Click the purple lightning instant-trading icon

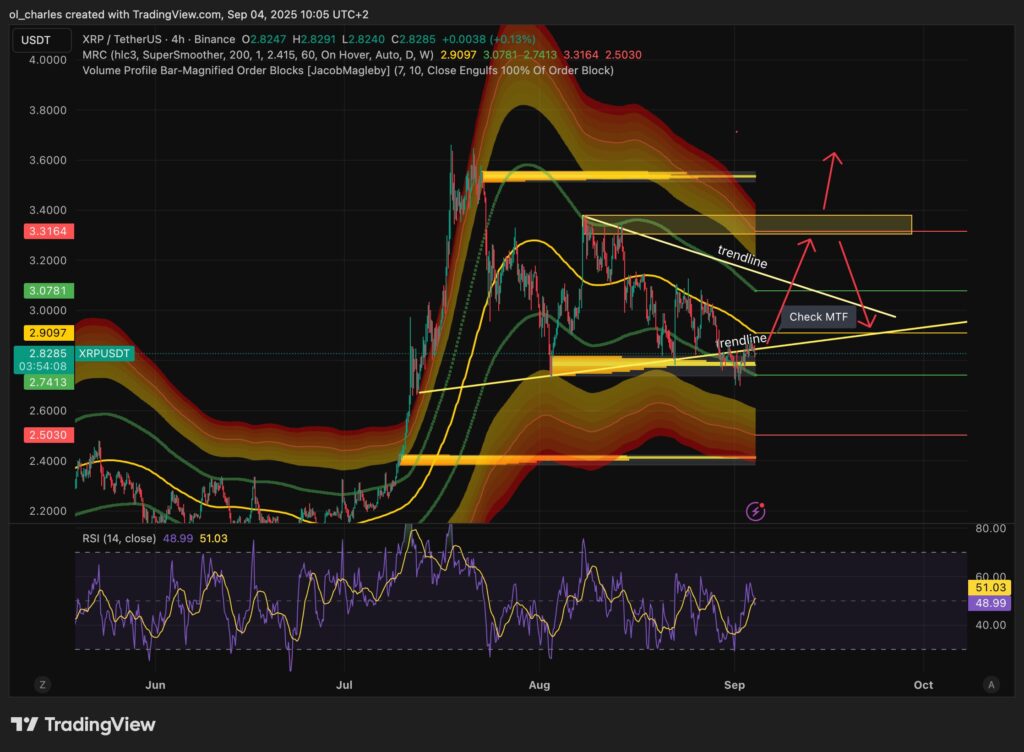click(x=755, y=511)
